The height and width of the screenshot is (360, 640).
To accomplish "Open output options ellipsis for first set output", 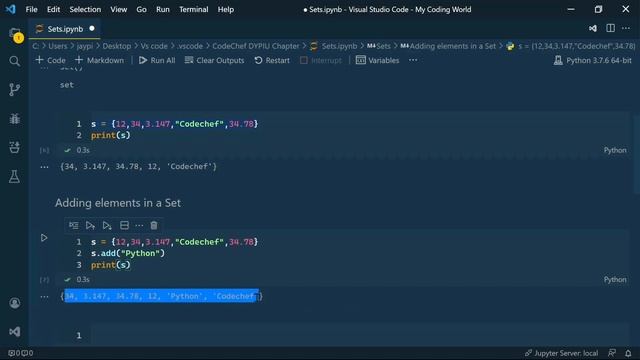I will (x=44, y=167).
